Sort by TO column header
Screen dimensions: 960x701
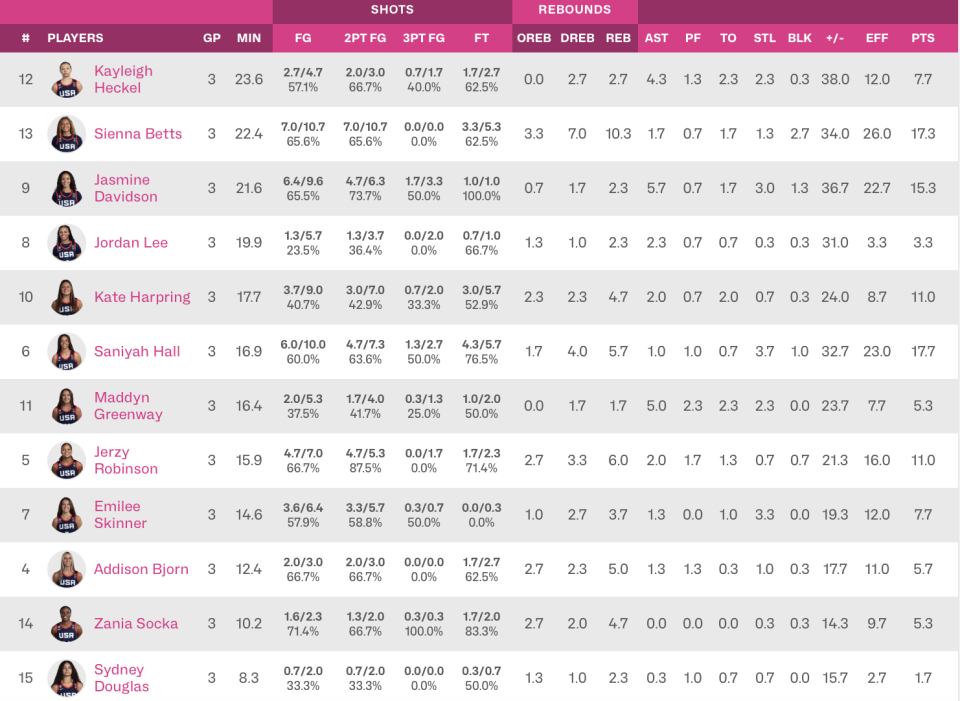pos(728,38)
